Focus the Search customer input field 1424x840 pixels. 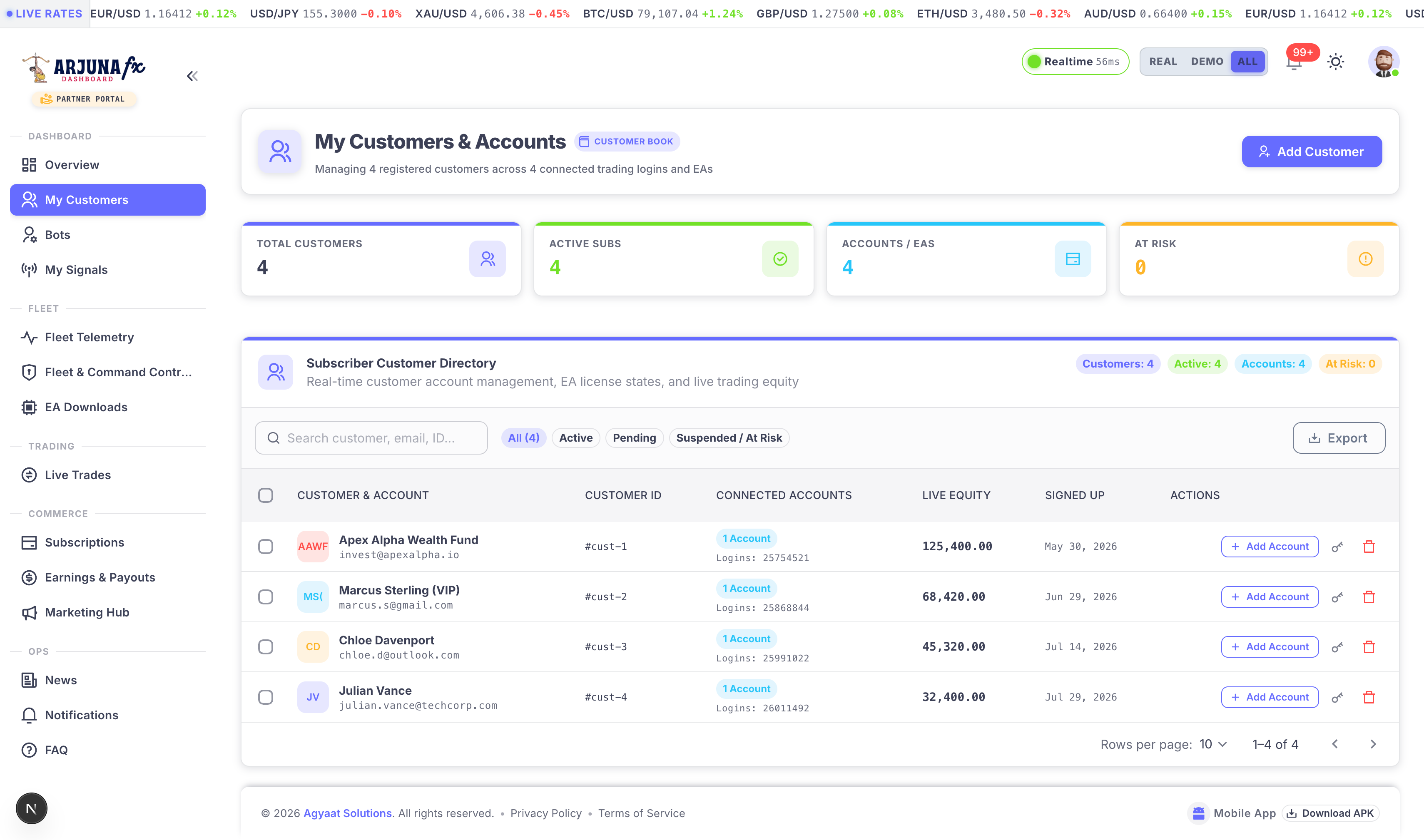(x=371, y=438)
